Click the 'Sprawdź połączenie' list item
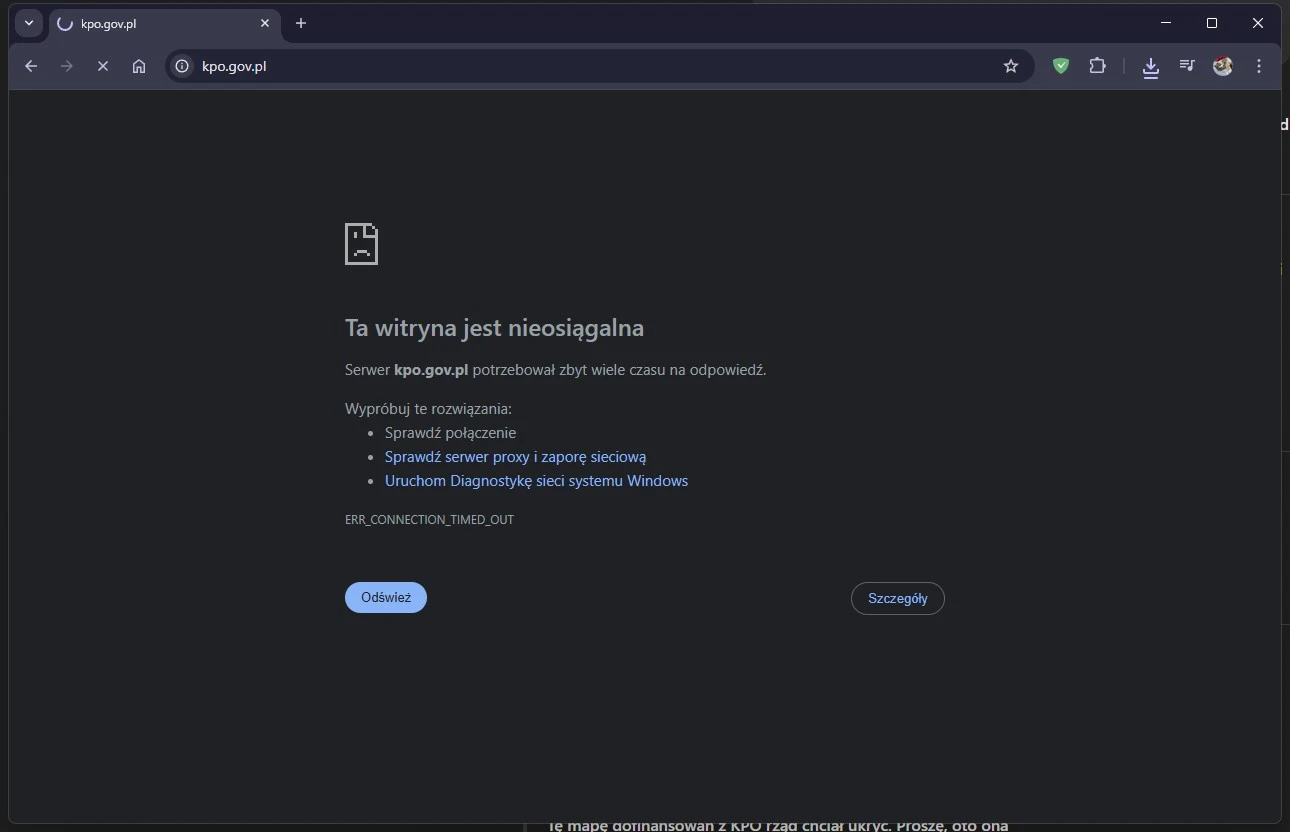The height and width of the screenshot is (832, 1290). [450, 433]
